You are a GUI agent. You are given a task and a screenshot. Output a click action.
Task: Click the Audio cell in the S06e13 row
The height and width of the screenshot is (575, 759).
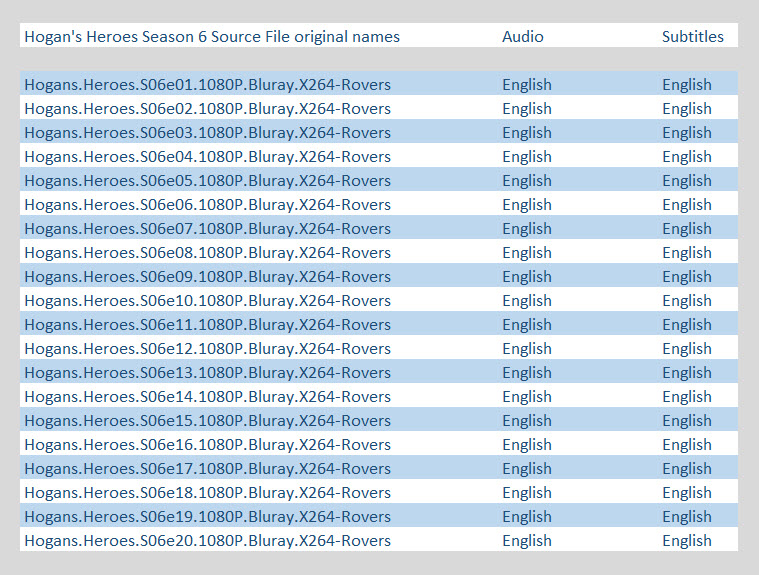tap(527, 373)
